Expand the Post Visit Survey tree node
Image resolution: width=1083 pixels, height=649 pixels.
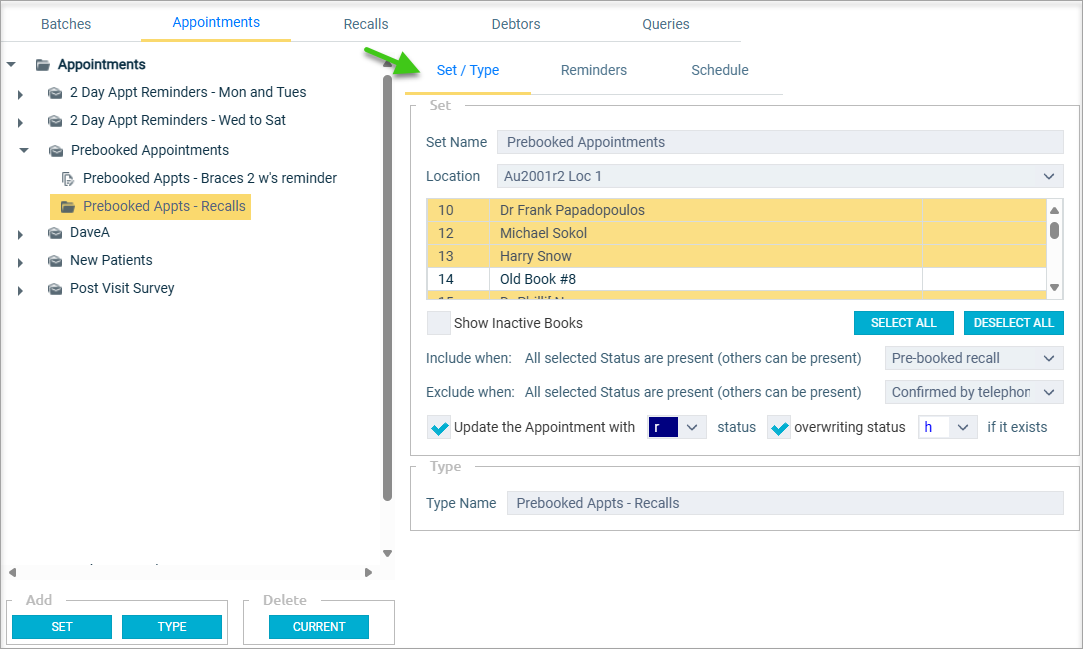click(20, 291)
